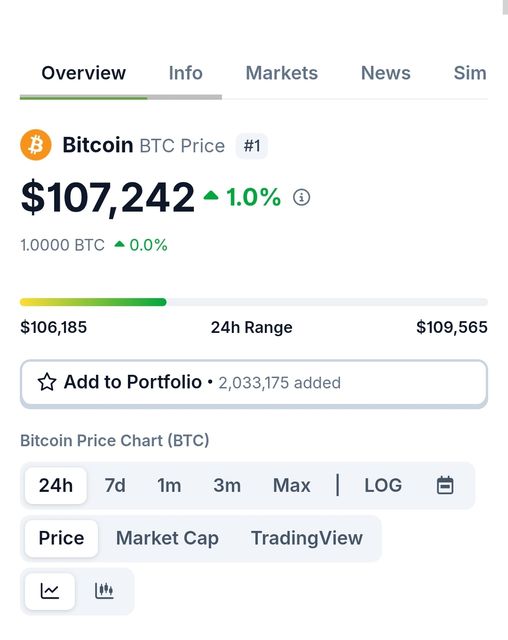The height and width of the screenshot is (640, 508).
Task: Show the Market Cap chart
Action: 167,538
